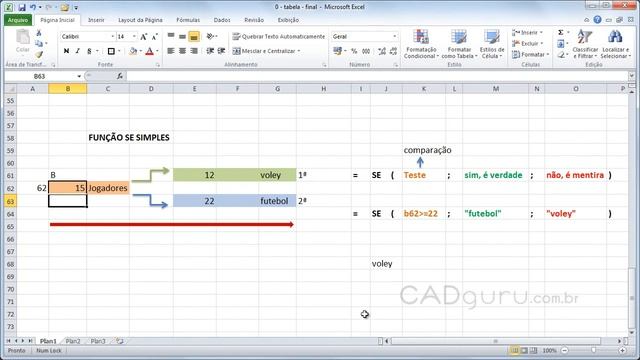Toggle Italic (I) formatting
This screenshot has height=360, width=640.
click(x=78, y=51)
